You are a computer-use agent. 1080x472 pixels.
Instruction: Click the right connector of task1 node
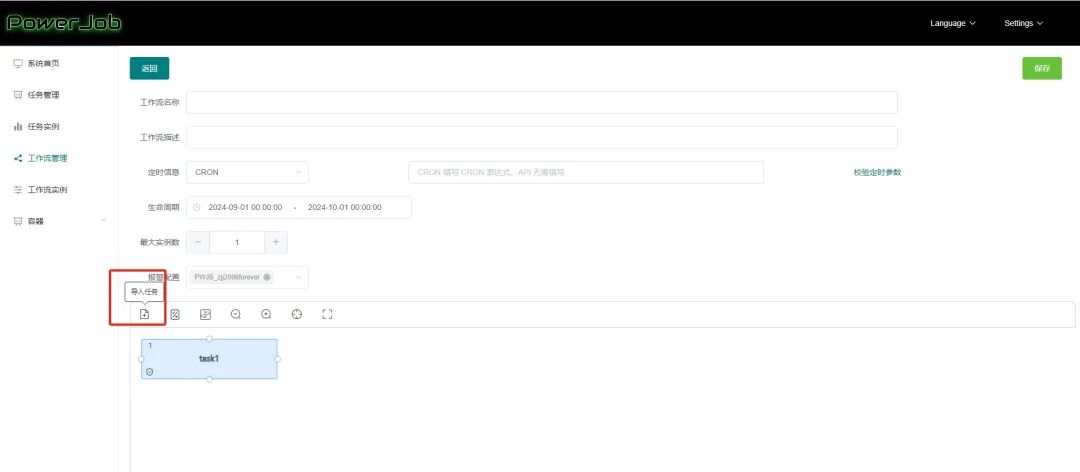click(x=278, y=359)
